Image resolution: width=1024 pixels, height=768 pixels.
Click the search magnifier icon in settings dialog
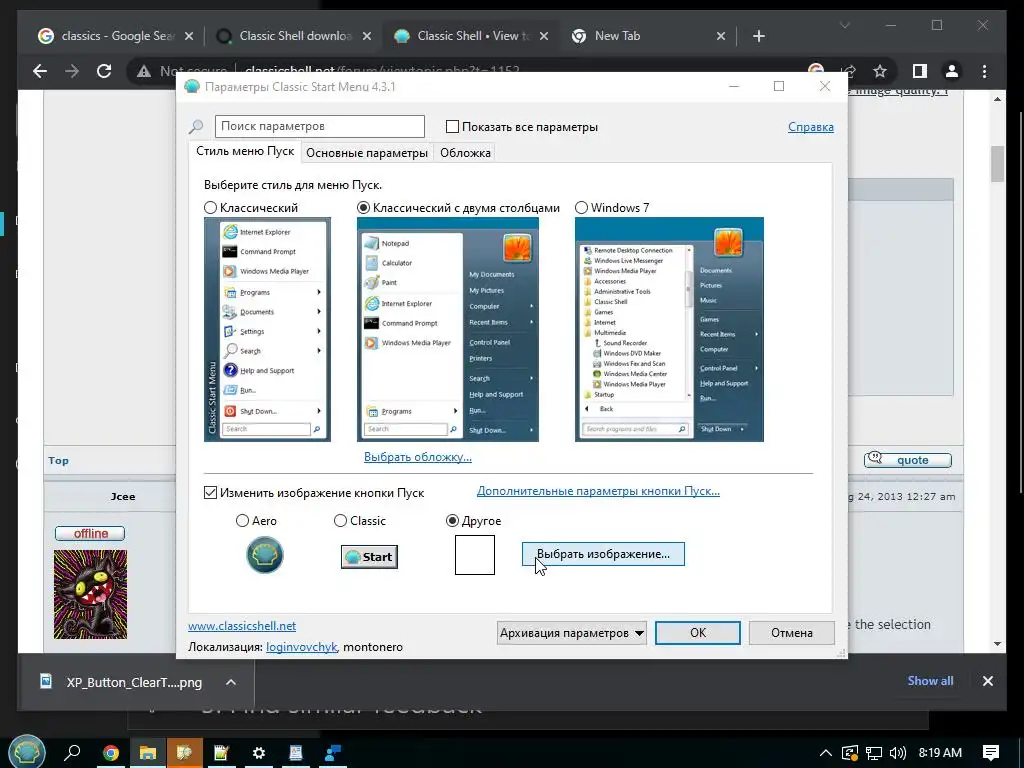coord(196,127)
